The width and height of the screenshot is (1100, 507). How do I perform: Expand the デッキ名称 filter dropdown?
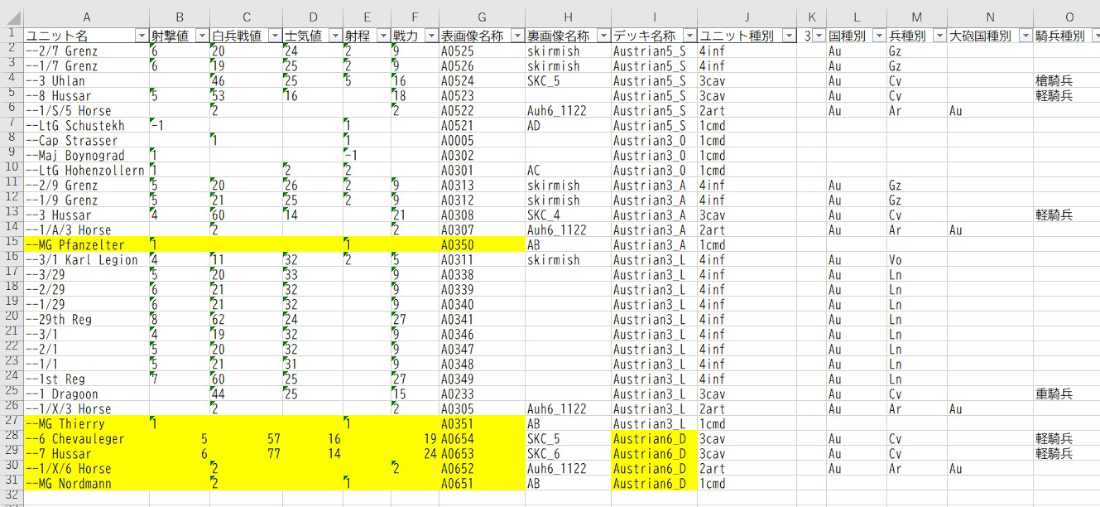click(688, 36)
